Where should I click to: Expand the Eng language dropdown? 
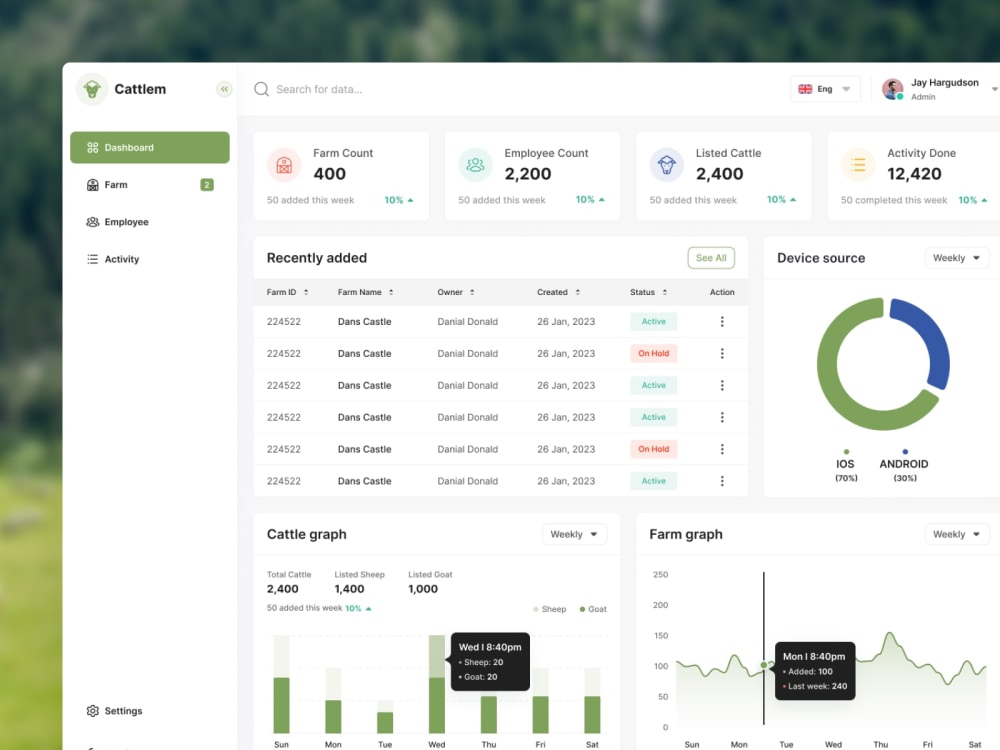click(x=825, y=89)
